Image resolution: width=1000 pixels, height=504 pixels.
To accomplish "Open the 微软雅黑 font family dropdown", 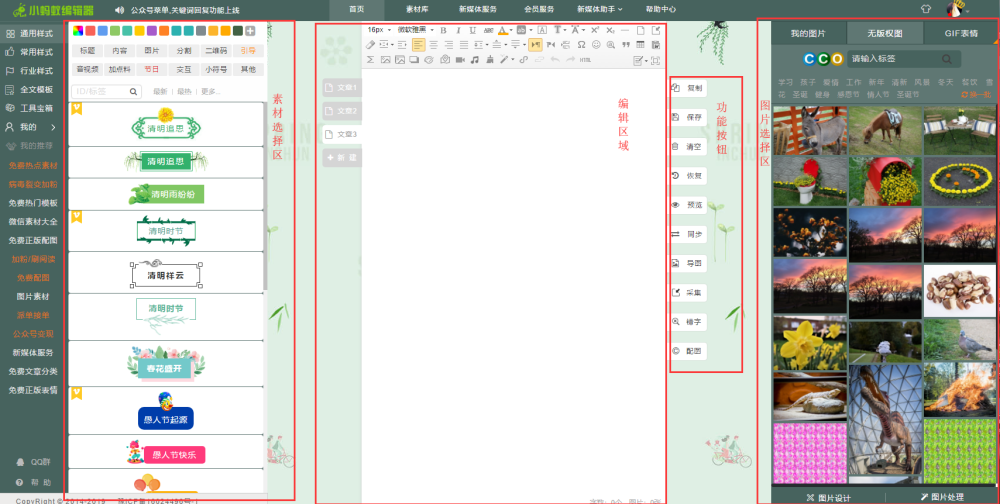I will coord(415,30).
